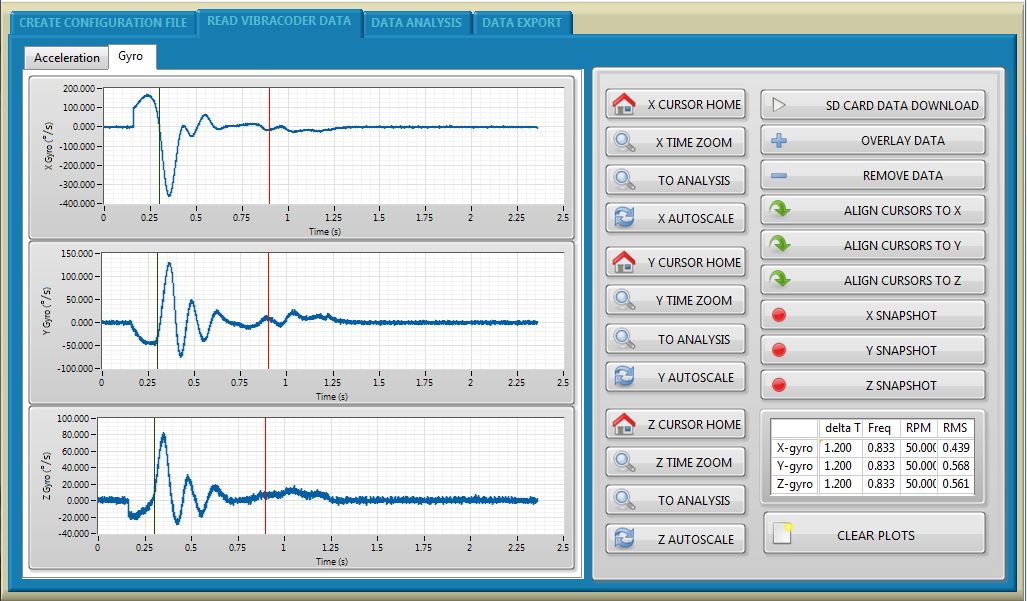The height and width of the screenshot is (601, 1027).
Task: Click the red record icon on X Snapshot
Action: tap(780, 316)
